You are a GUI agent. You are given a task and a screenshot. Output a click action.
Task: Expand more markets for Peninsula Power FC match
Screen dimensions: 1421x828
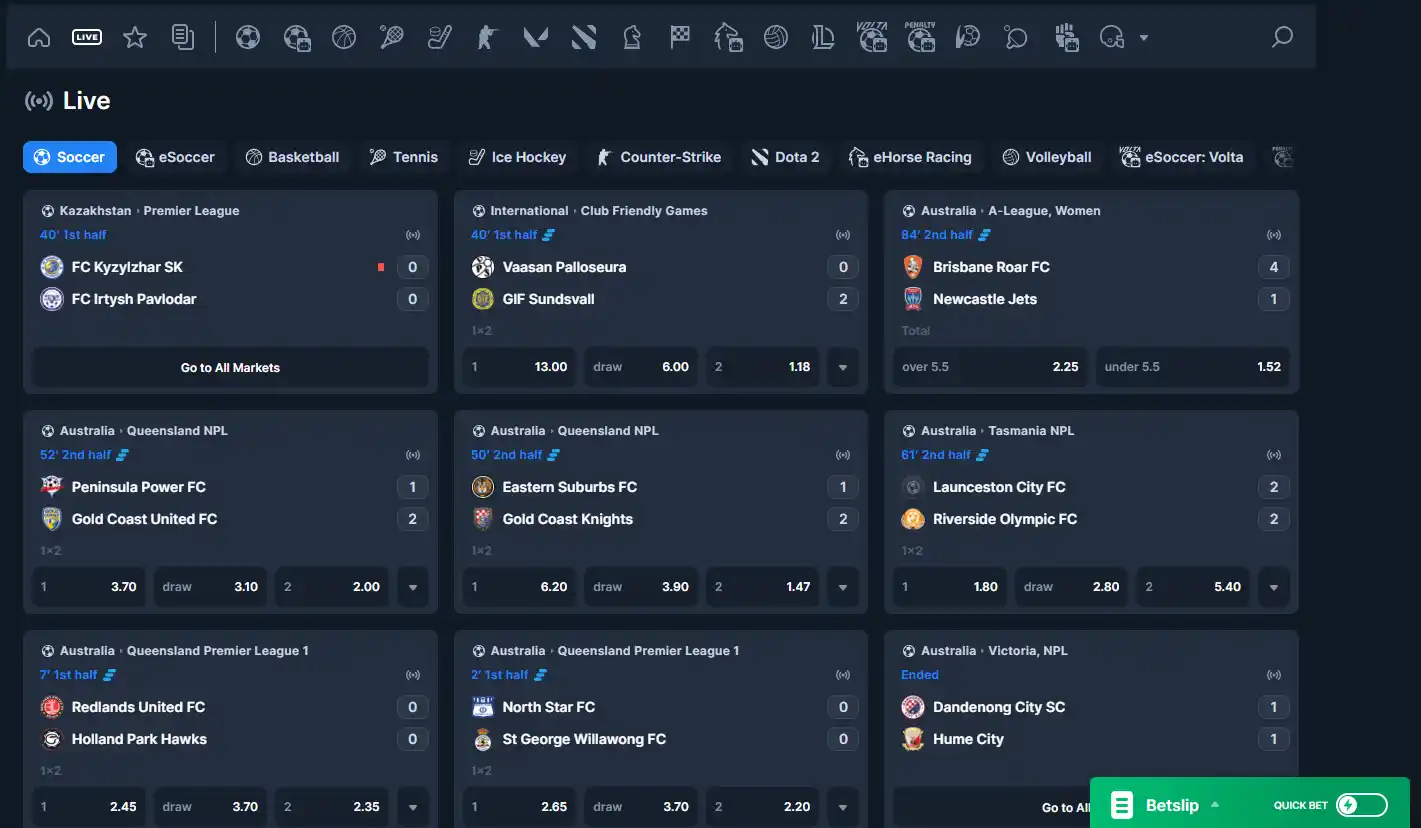point(413,587)
